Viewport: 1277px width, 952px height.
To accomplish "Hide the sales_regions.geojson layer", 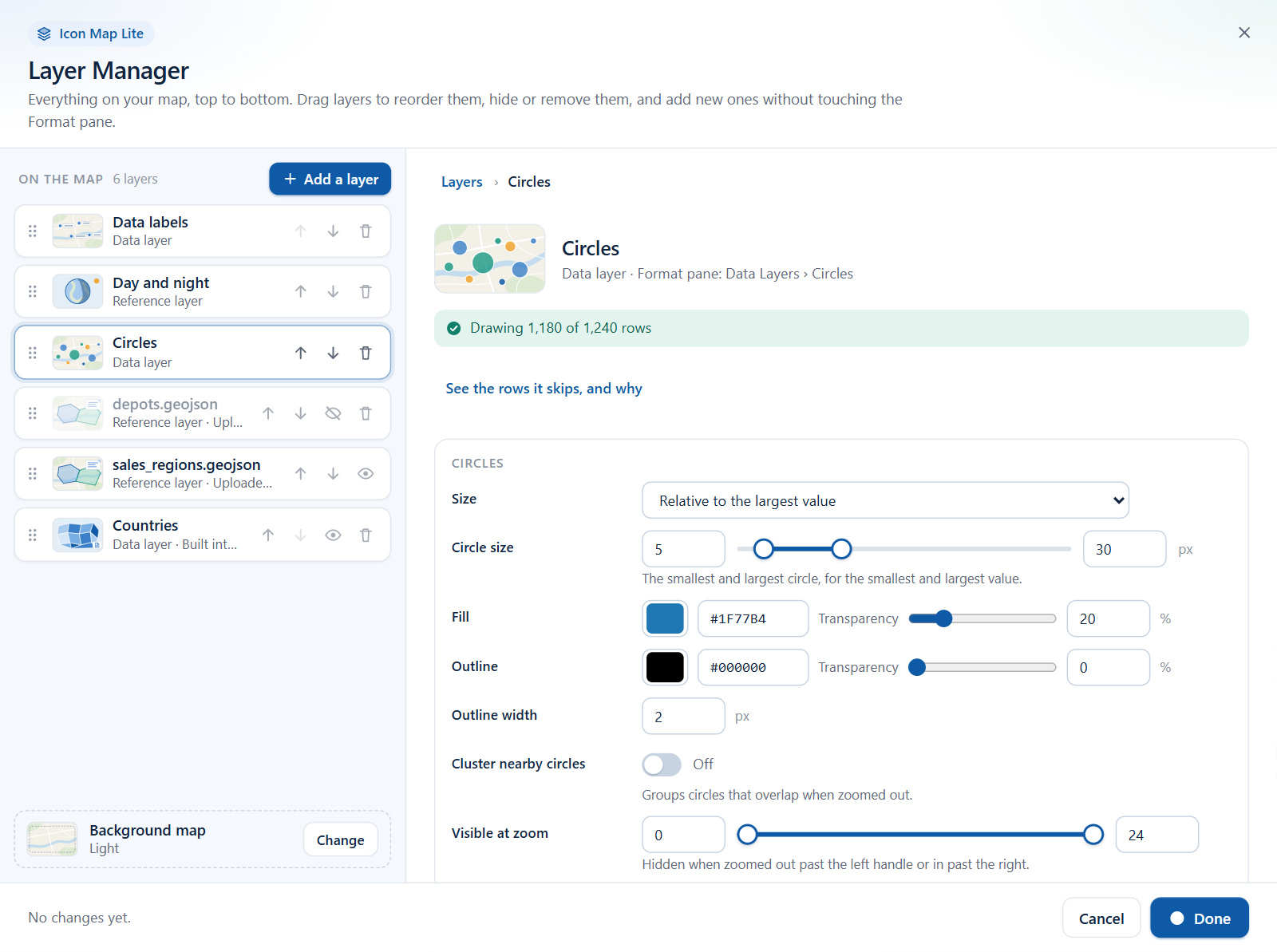I will point(366,474).
